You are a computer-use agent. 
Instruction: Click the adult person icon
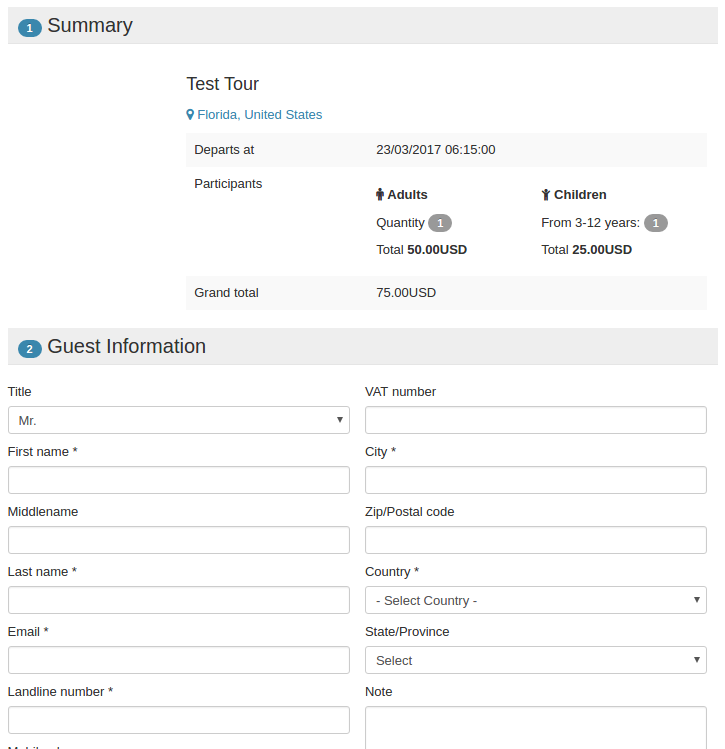[380, 195]
